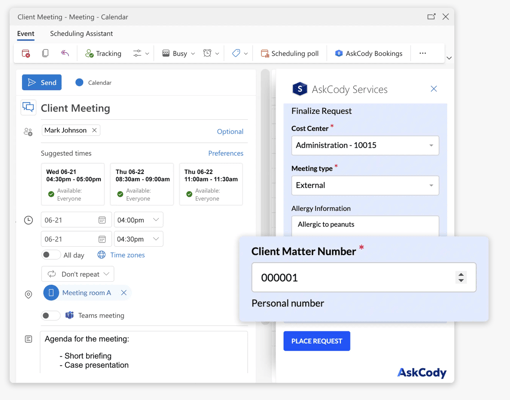Click the undo arrow icon
The width and height of the screenshot is (510, 400).
pos(65,53)
